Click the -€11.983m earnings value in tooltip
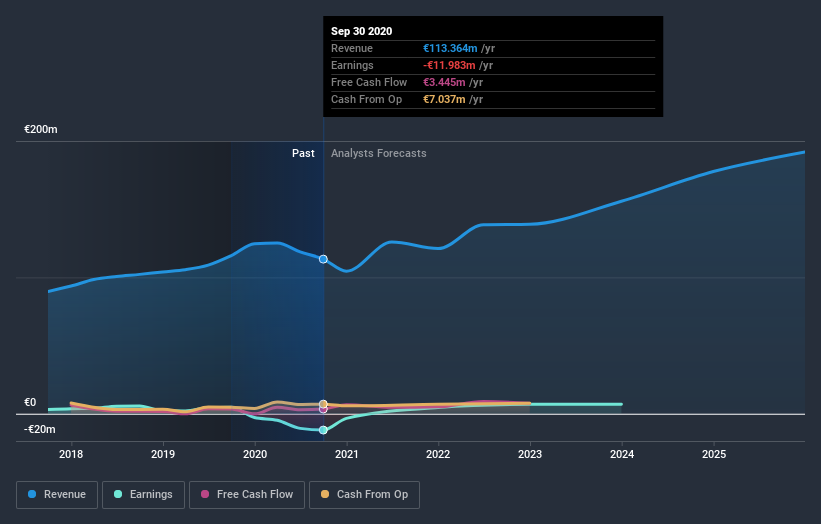 [x=449, y=65]
